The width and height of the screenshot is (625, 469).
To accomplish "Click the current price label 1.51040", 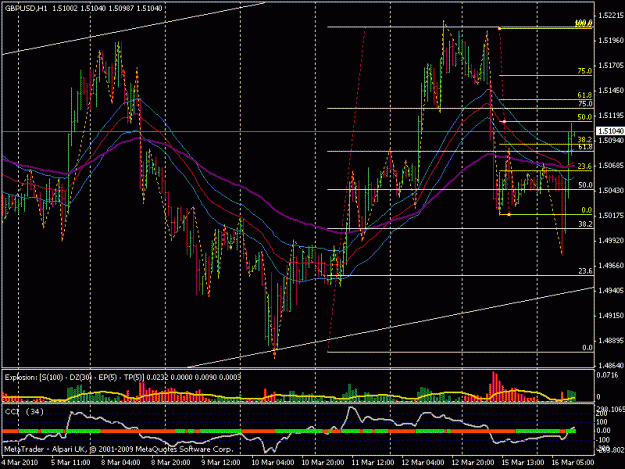I will coord(610,131).
